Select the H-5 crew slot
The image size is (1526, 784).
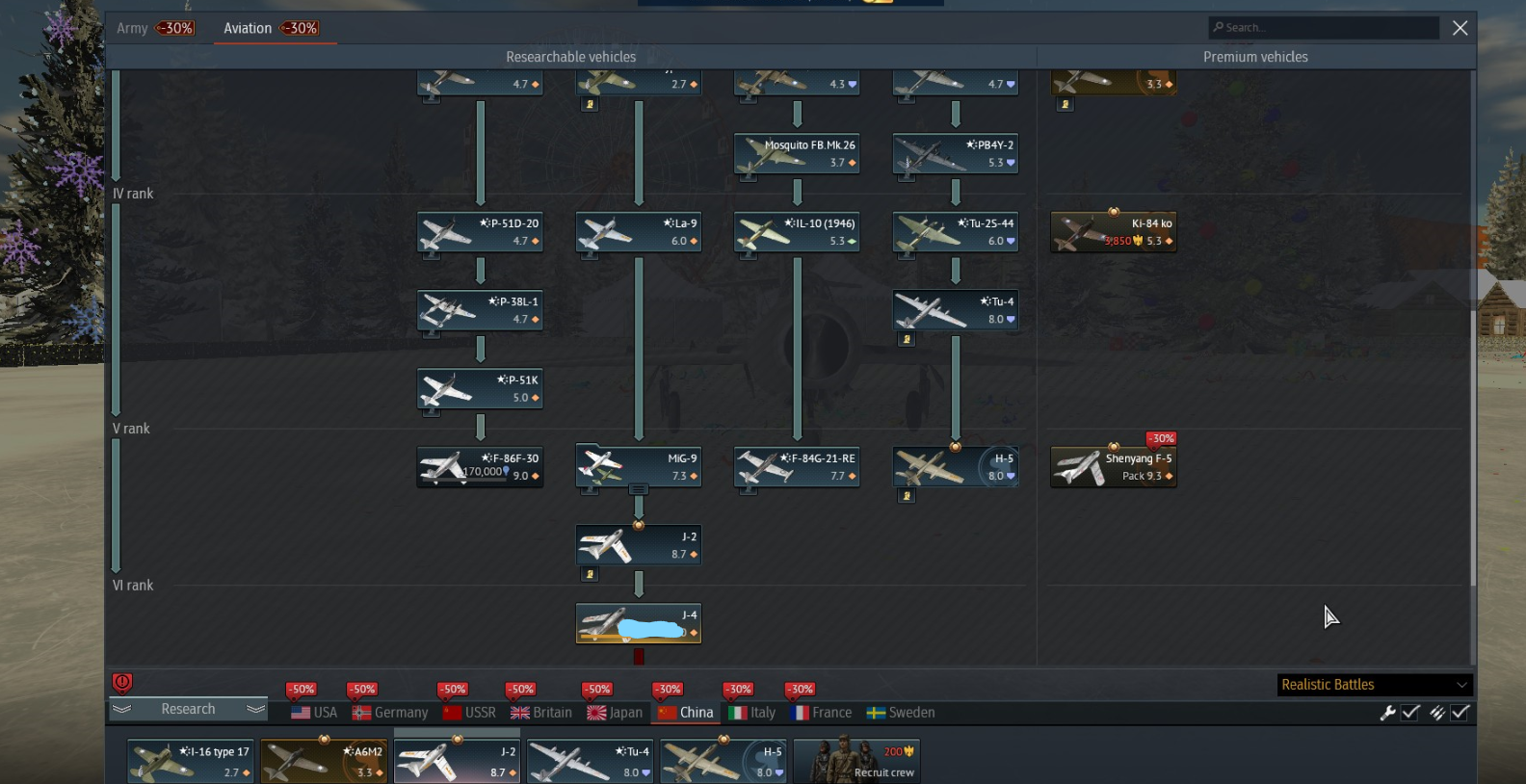click(724, 761)
